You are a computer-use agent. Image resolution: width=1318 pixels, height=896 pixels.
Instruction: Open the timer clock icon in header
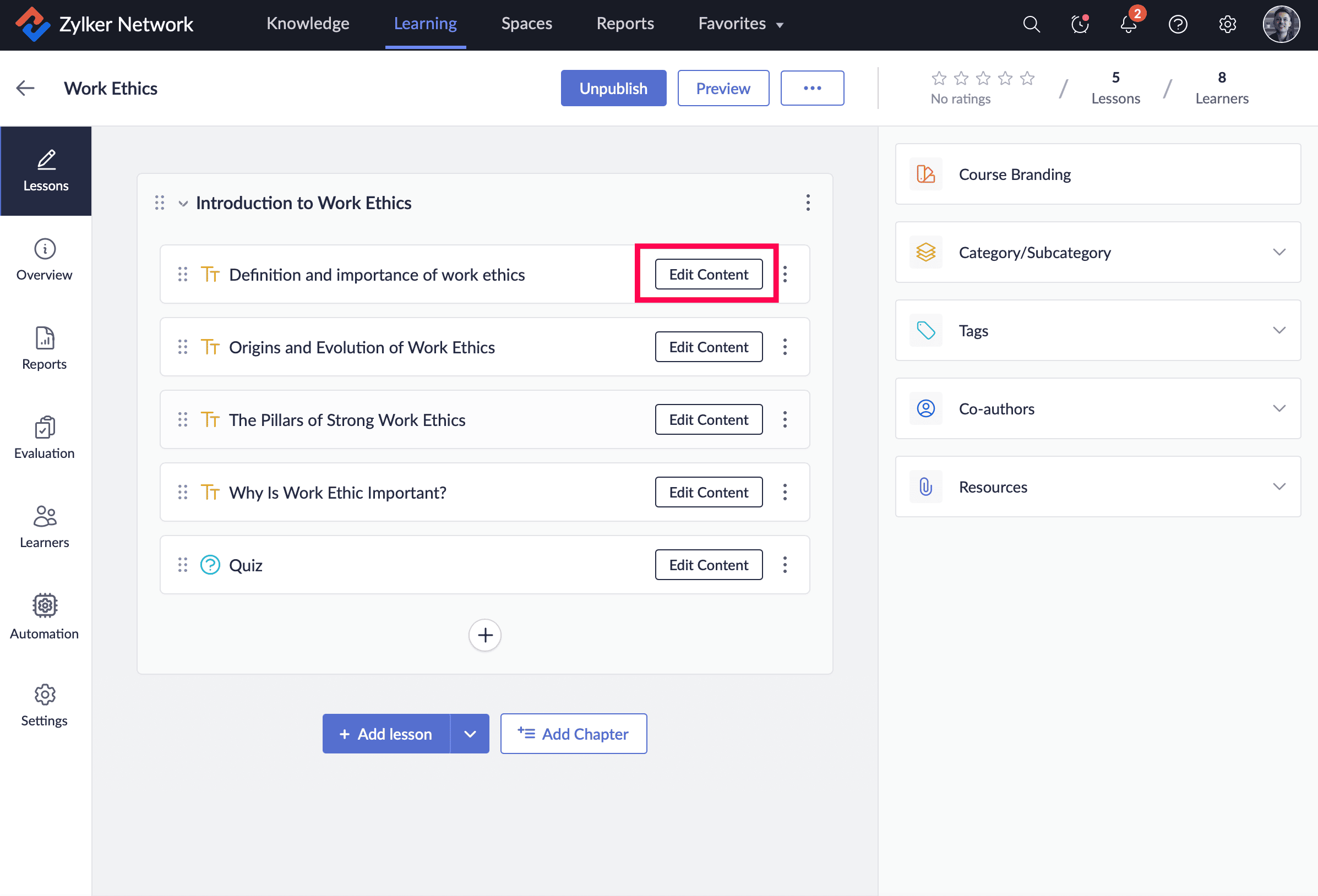click(x=1080, y=24)
